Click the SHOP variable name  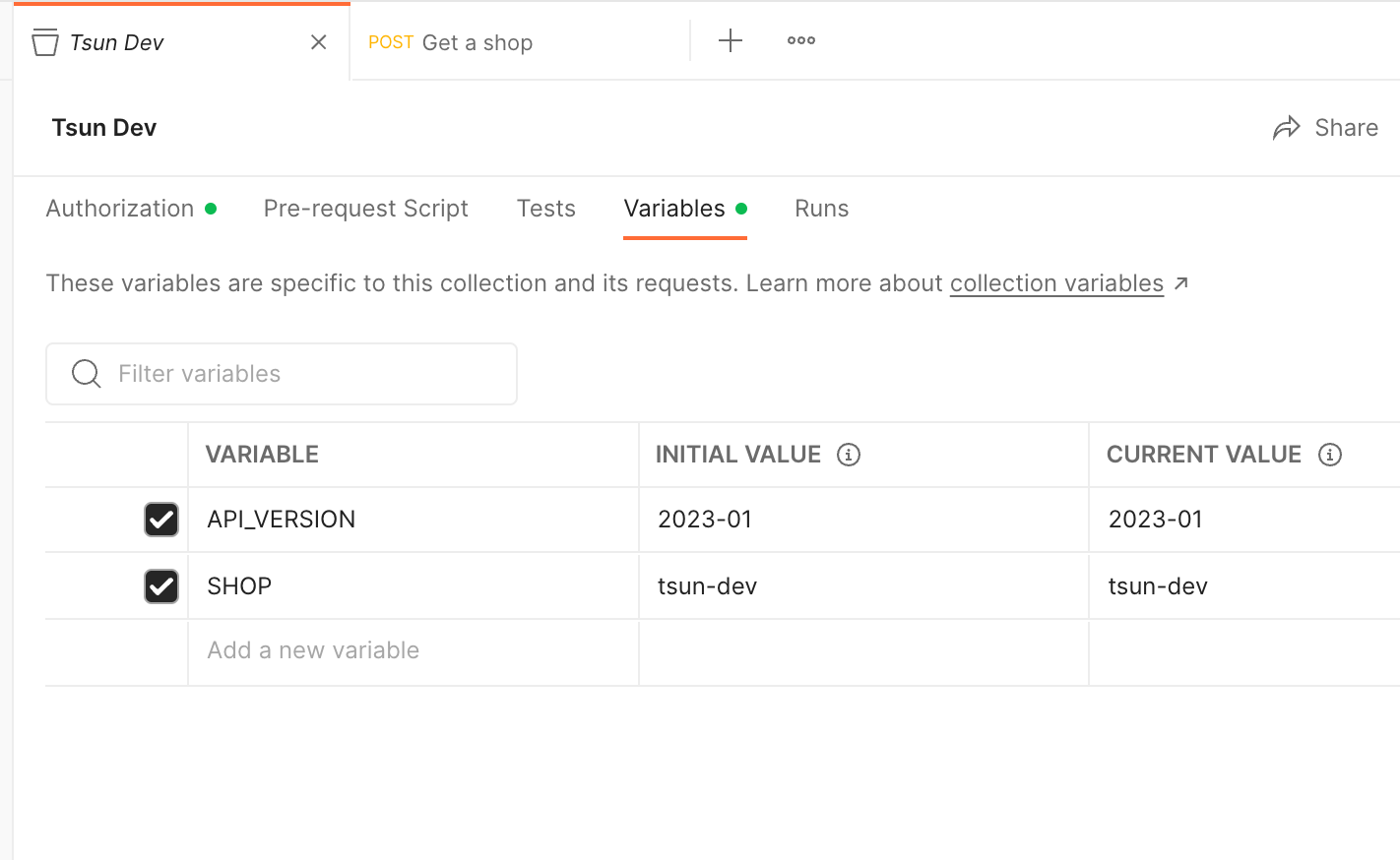pos(239,586)
